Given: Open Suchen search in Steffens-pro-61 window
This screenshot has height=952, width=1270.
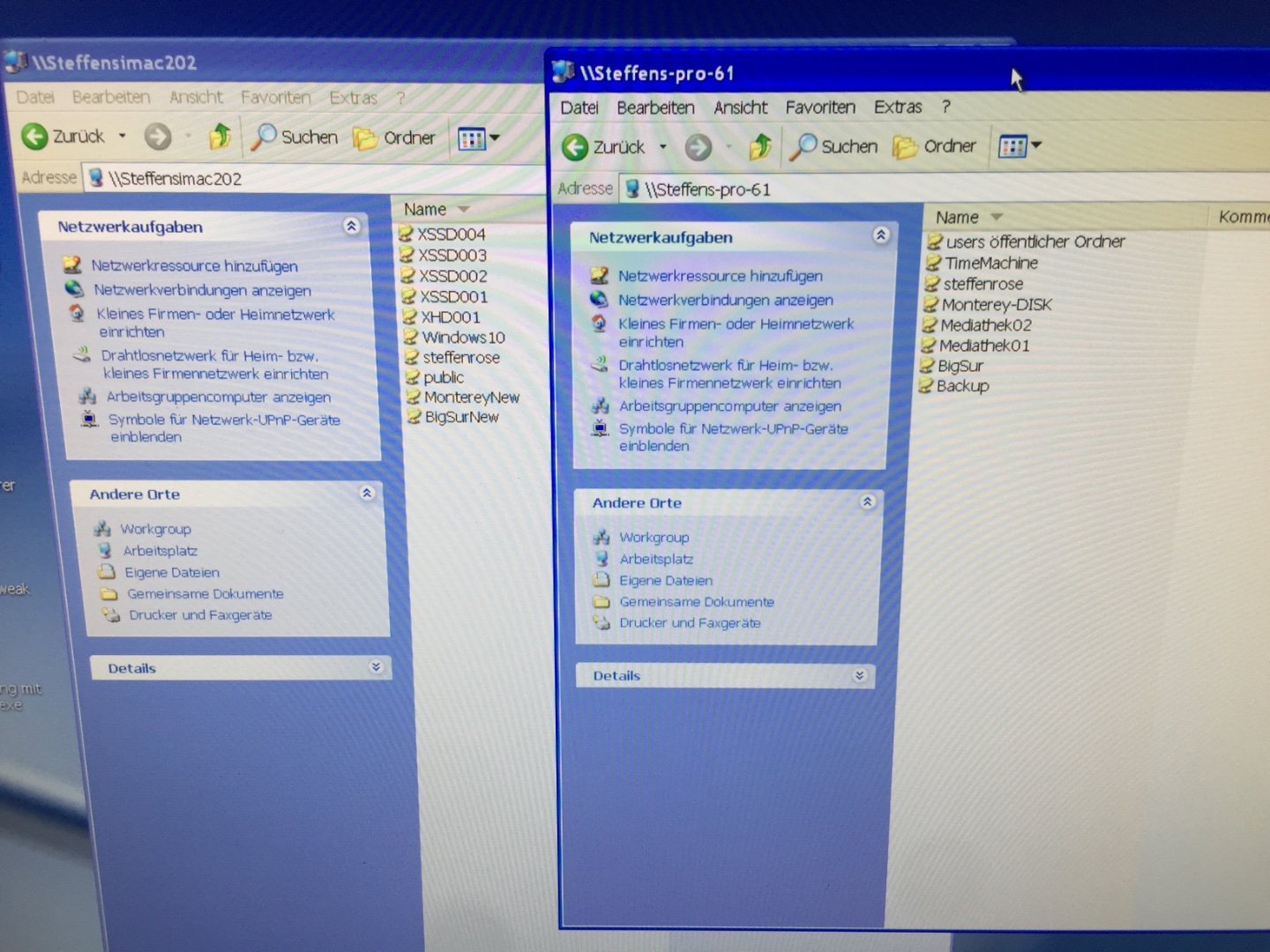Looking at the screenshot, I should [x=834, y=146].
